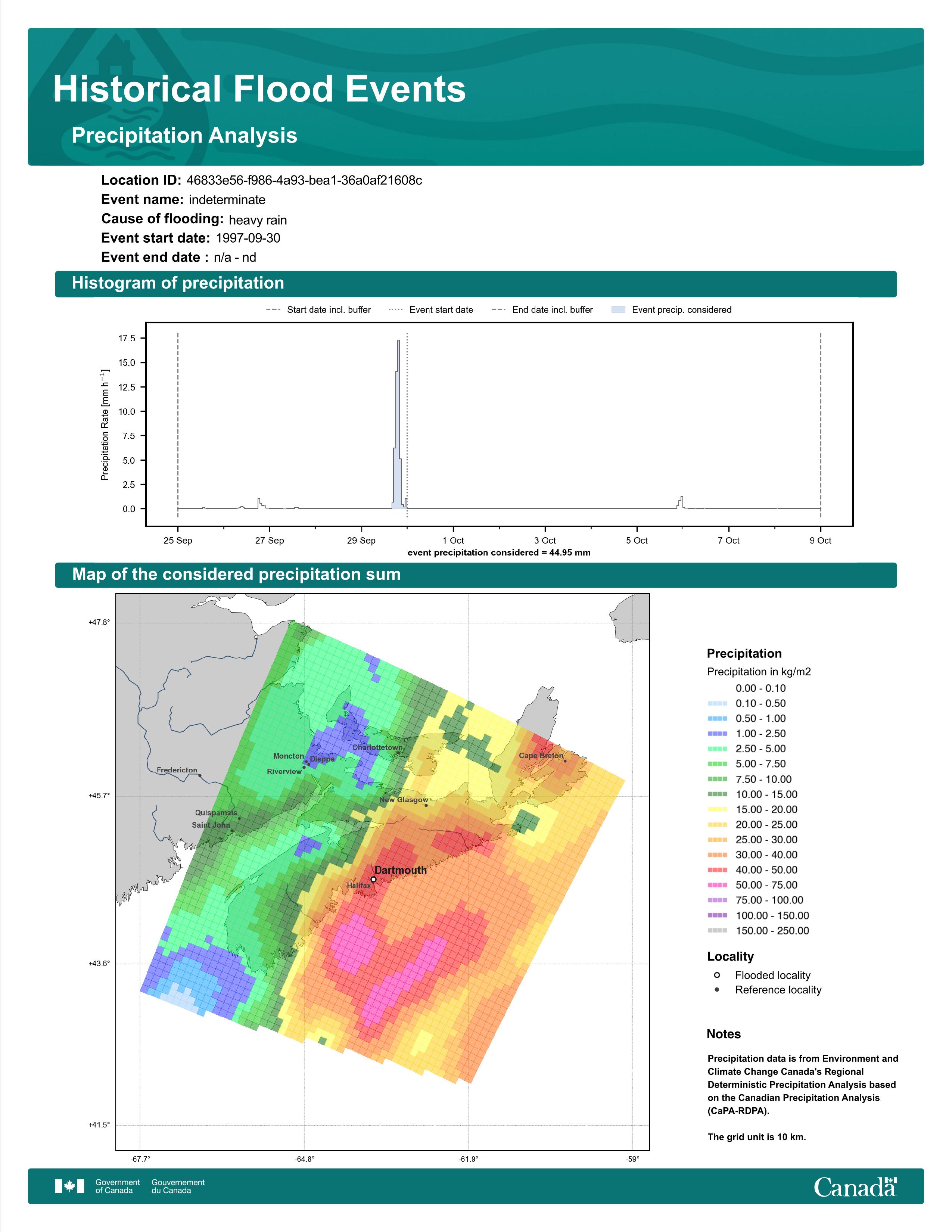
Task: Click the -59° longitude label
Action: click(x=633, y=1159)
